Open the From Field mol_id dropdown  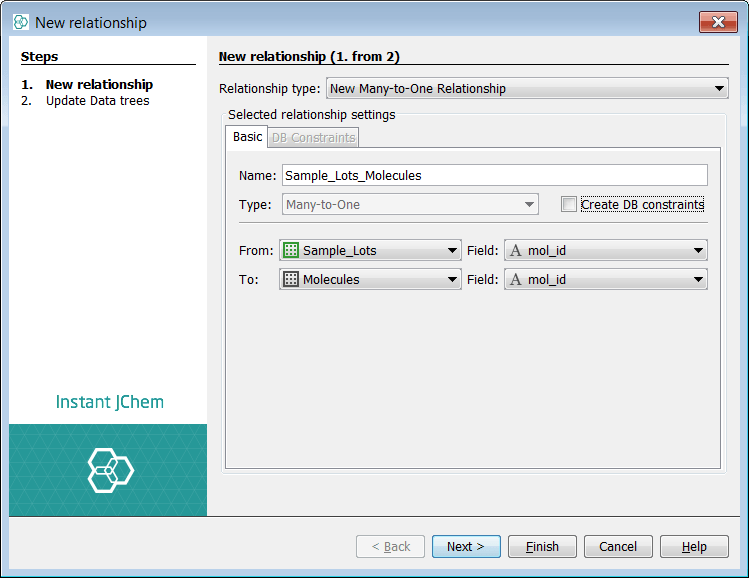[698, 251]
